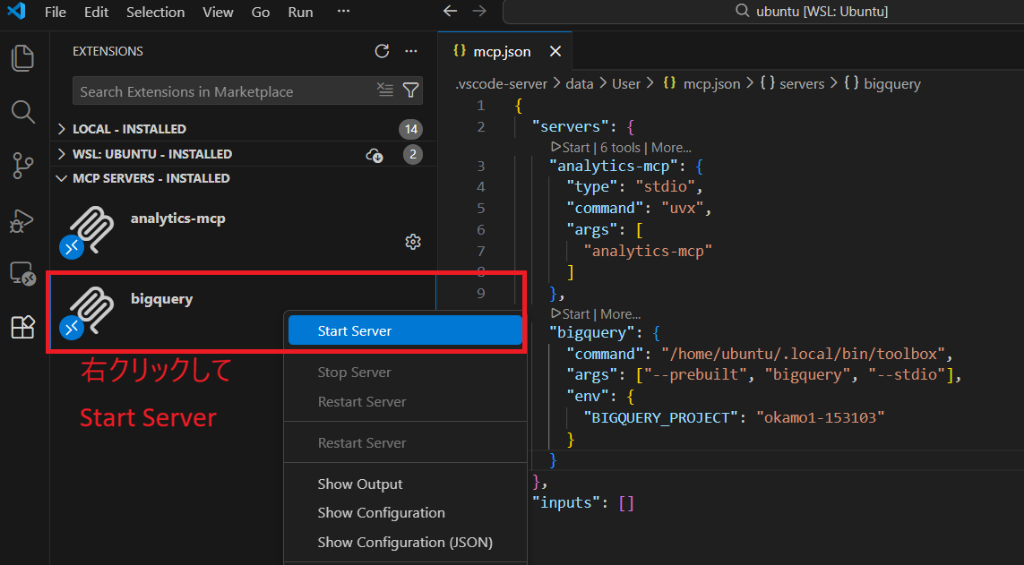Click the cloud install icon for WSL Ubuntu

(x=374, y=155)
